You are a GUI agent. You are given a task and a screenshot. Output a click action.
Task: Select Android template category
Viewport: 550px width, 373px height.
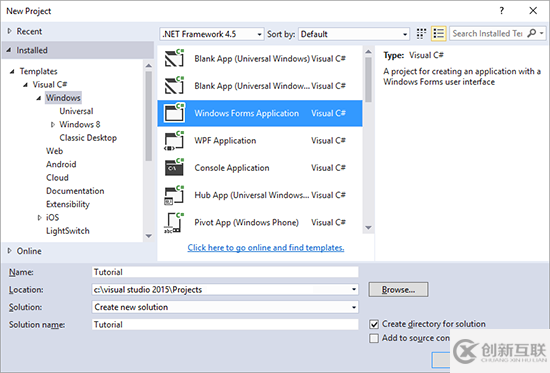pyautogui.click(x=61, y=165)
